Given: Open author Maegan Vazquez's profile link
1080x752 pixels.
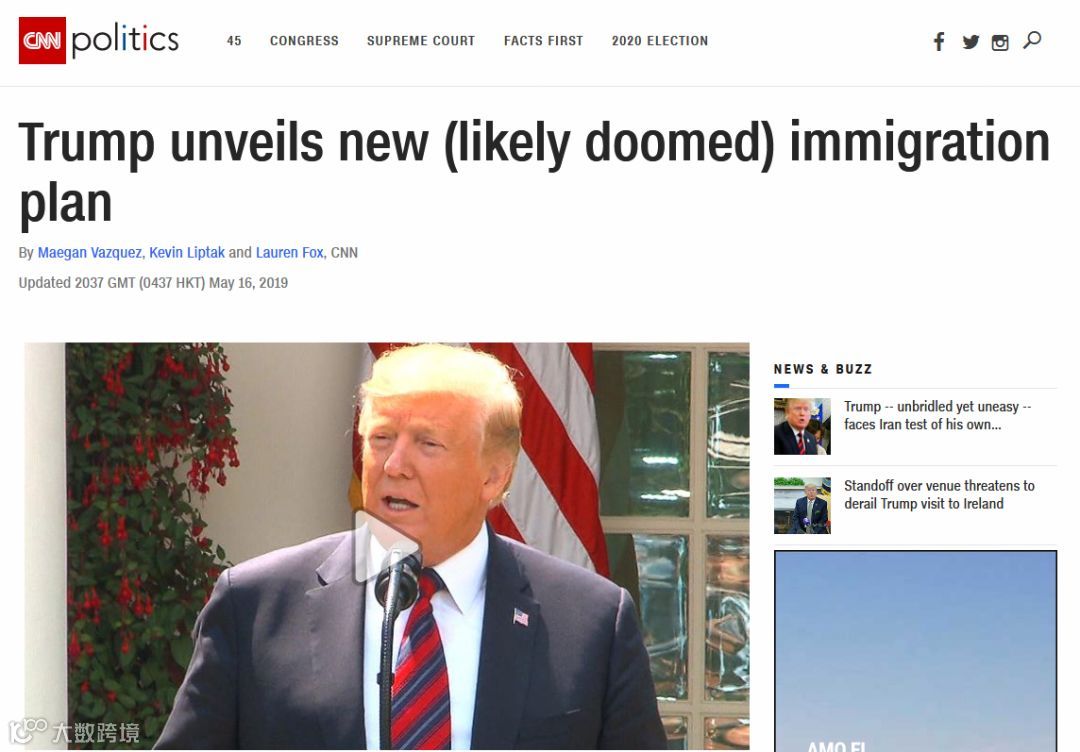Looking at the screenshot, I should click(90, 253).
